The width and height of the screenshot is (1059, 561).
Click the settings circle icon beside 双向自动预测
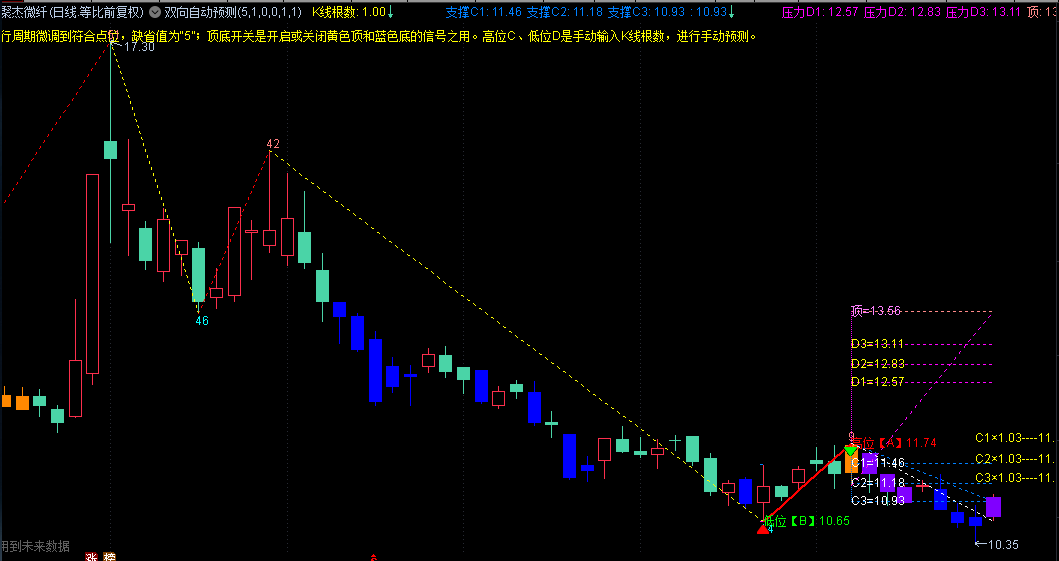(x=153, y=12)
